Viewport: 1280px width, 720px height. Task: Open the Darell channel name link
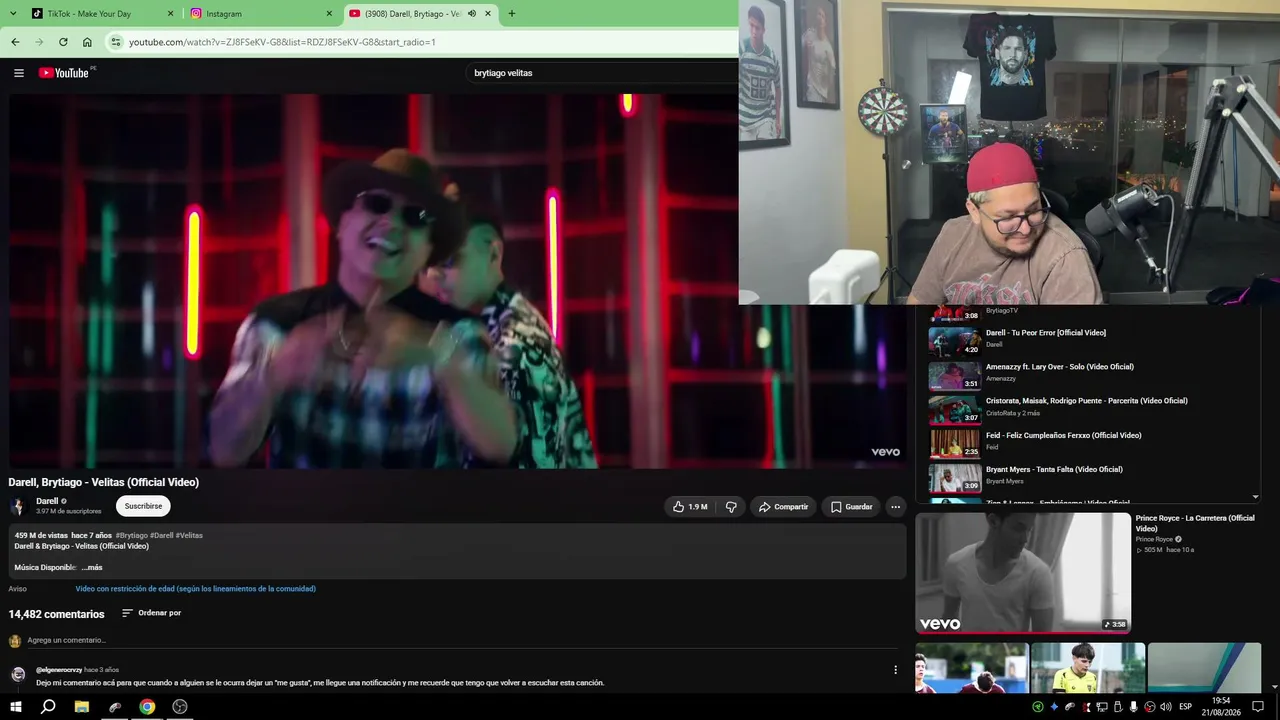click(47, 501)
